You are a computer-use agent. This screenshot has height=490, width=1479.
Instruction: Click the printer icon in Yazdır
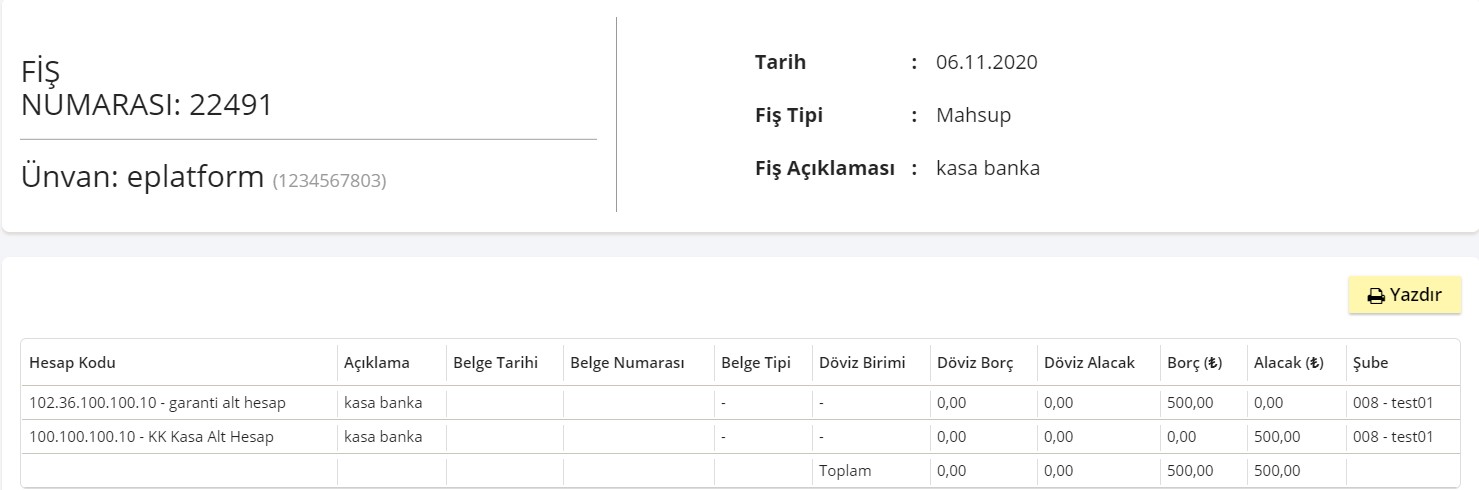1376,296
